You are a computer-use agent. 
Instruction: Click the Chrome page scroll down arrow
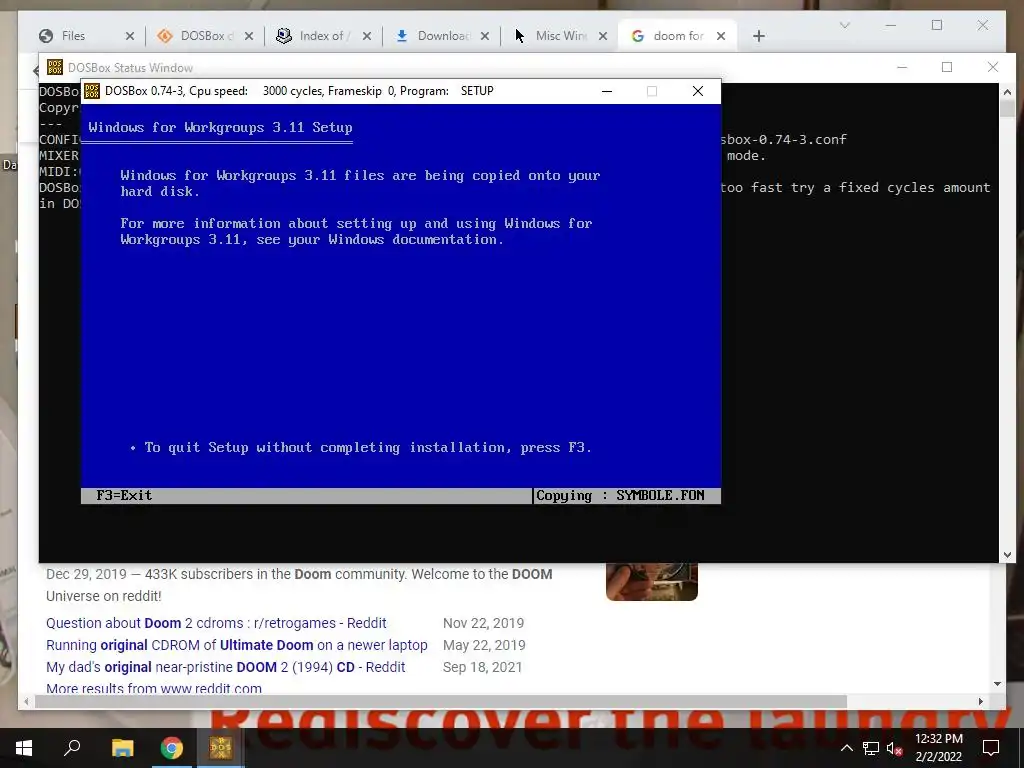coord(997,684)
